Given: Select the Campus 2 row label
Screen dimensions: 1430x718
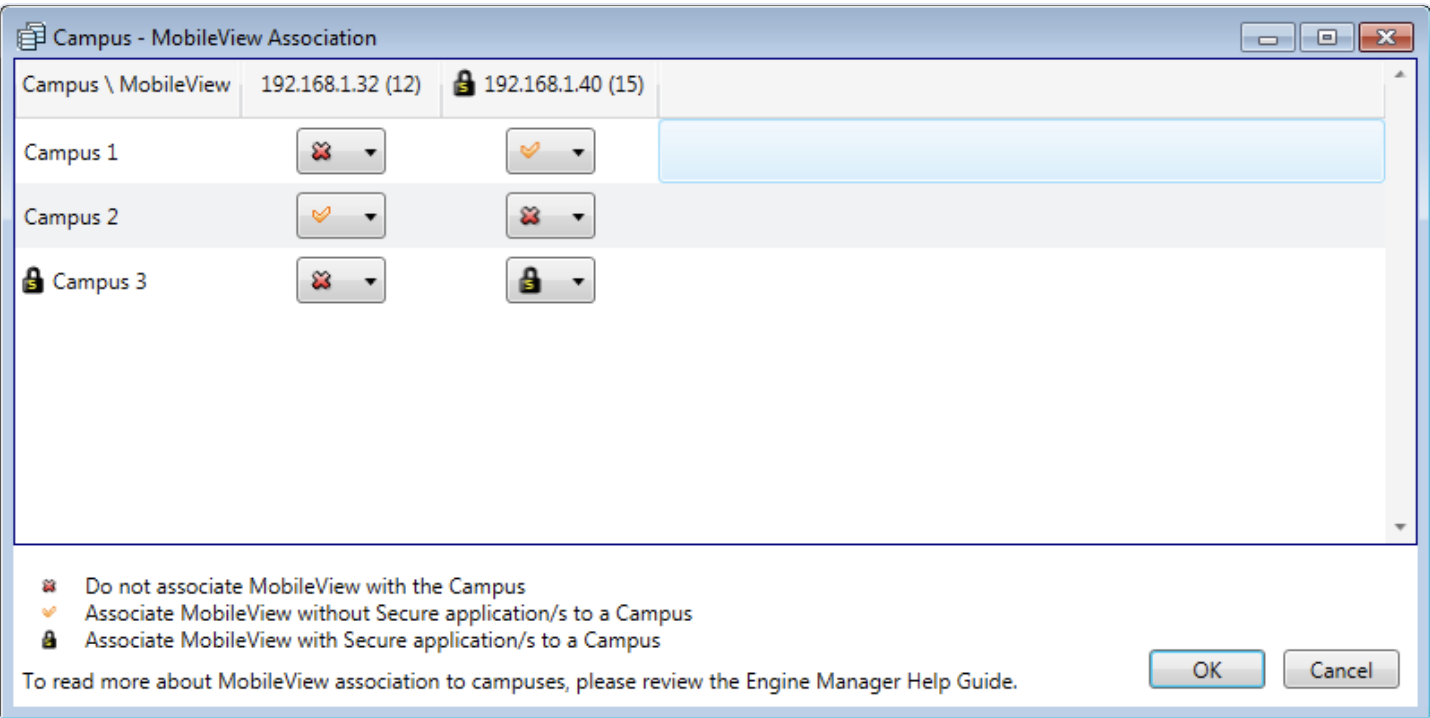Looking at the screenshot, I should coord(71,217).
